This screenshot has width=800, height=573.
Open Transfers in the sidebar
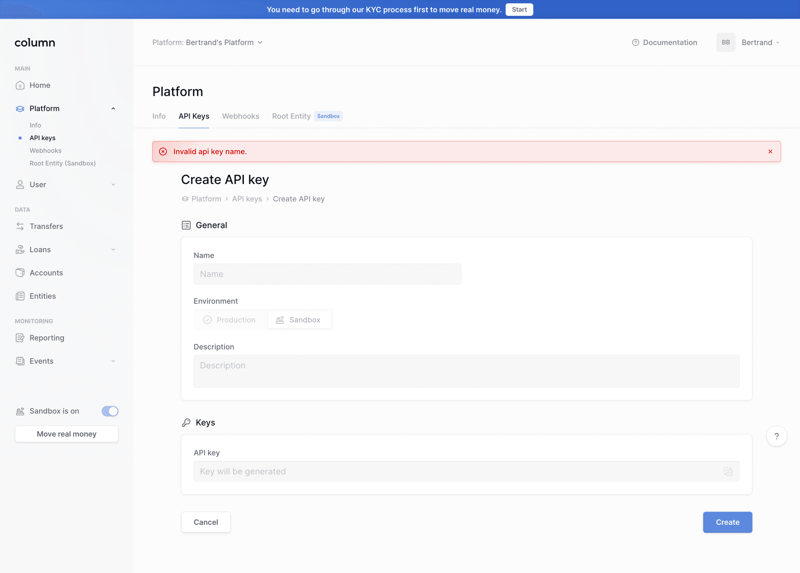[x=46, y=226]
